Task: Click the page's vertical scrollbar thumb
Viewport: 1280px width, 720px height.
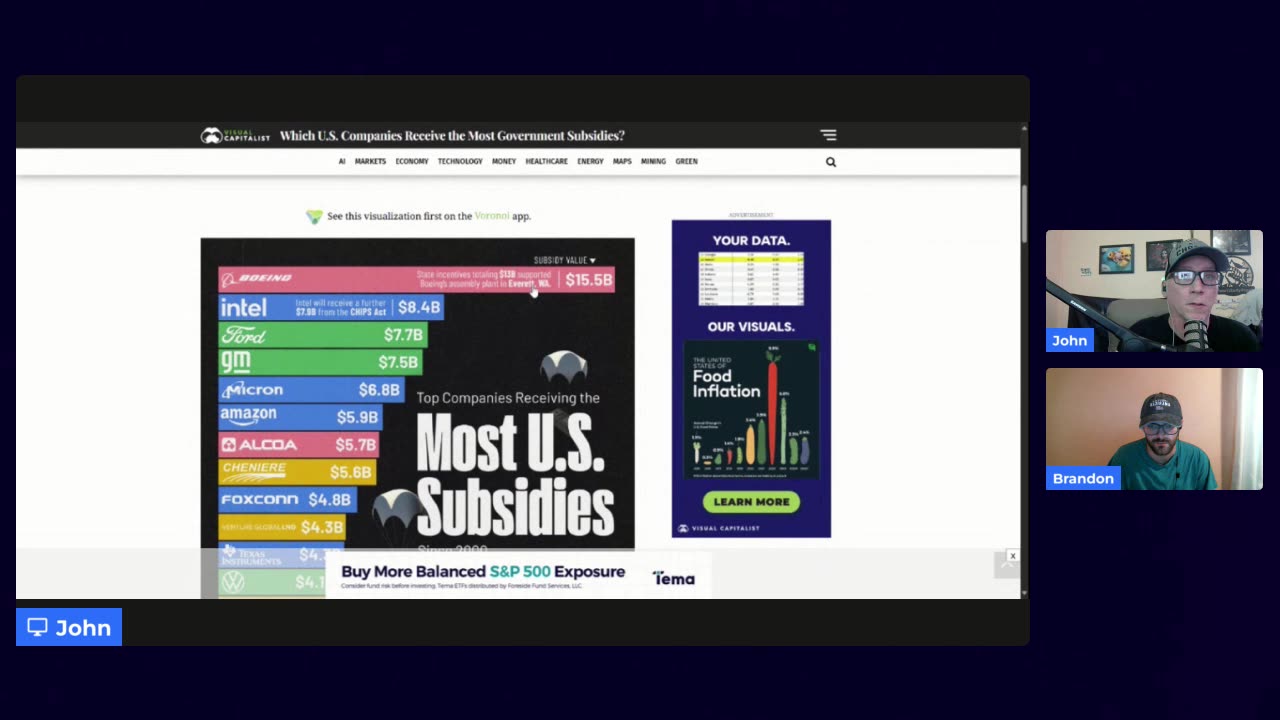Action: pyautogui.click(x=1024, y=212)
